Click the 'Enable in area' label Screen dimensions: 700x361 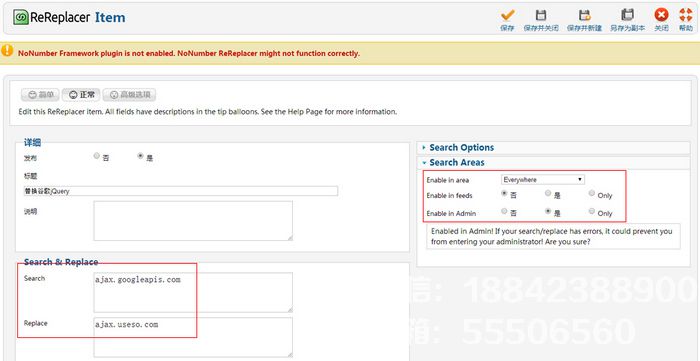click(447, 180)
